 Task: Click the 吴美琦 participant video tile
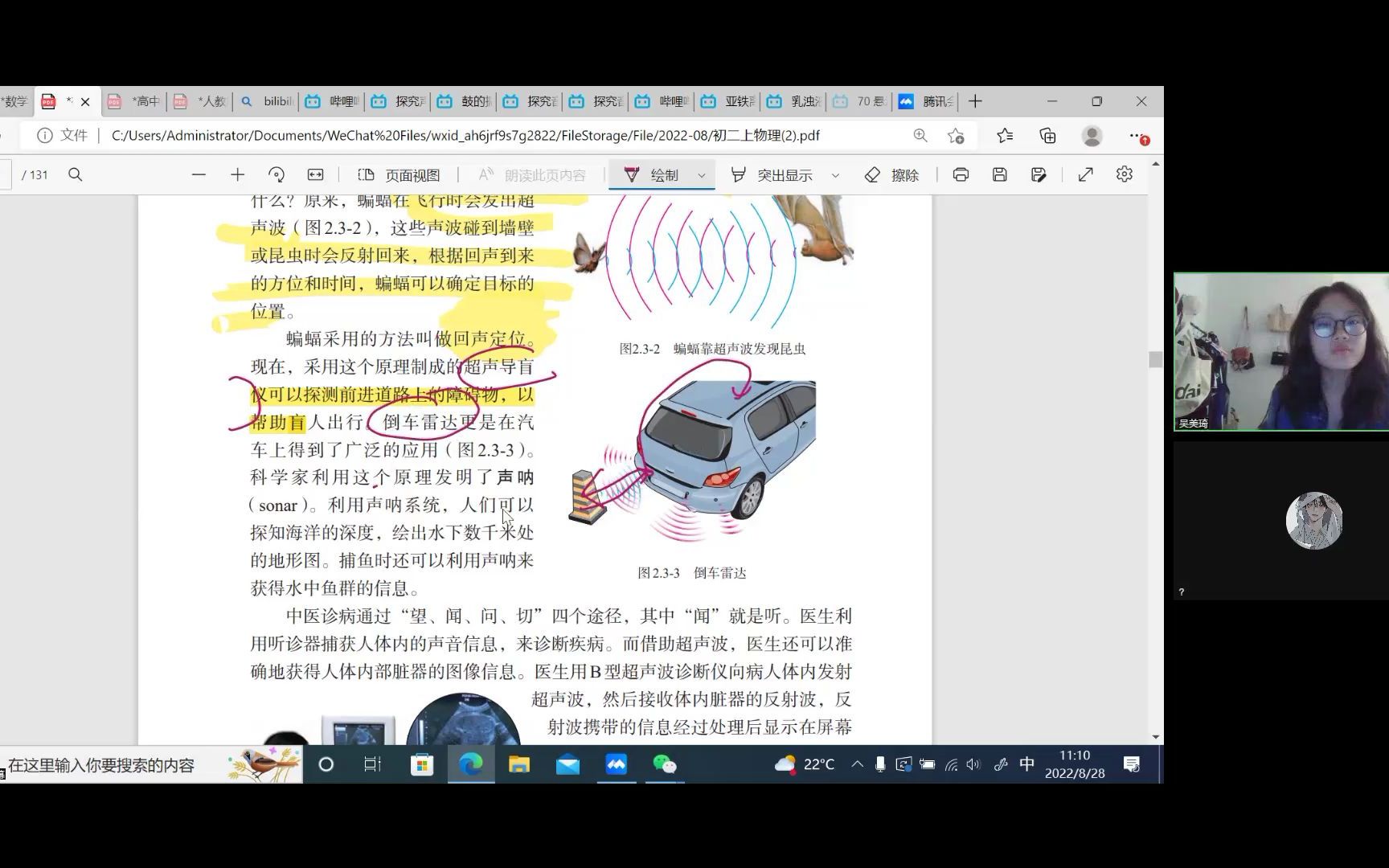1281,352
